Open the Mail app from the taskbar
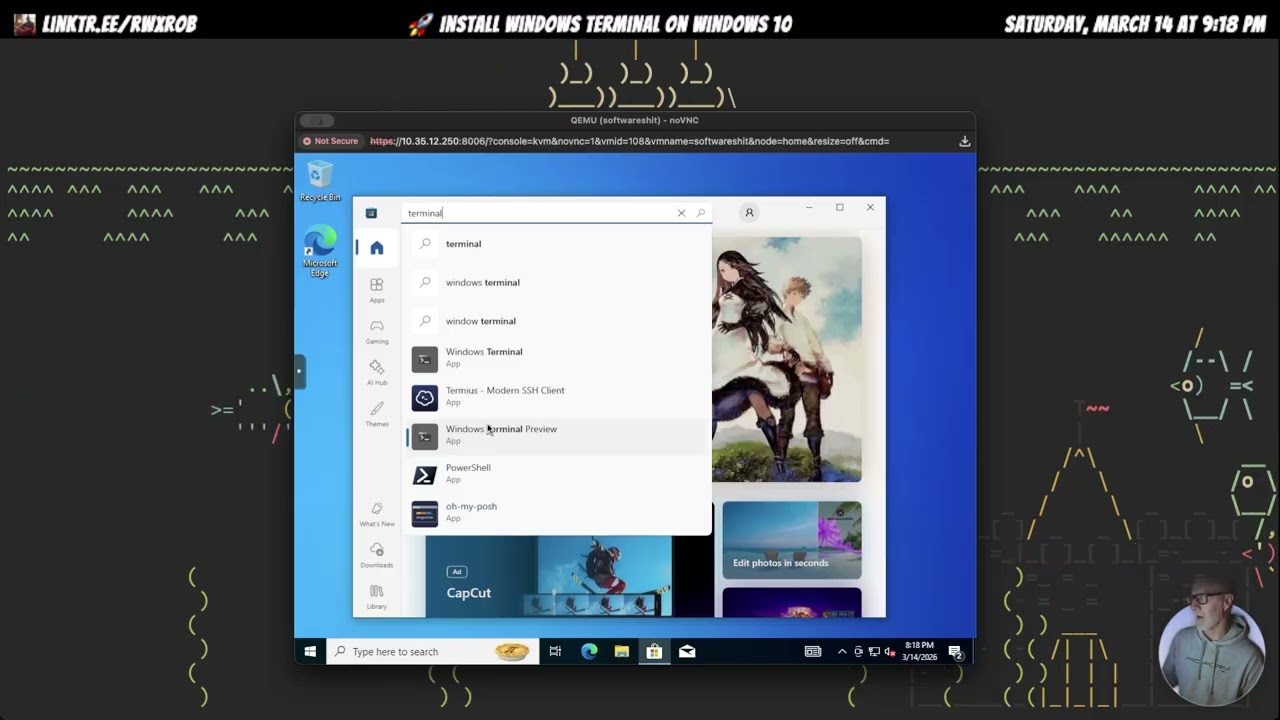Image resolution: width=1280 pixels, height=720 pixels. (687, 652)
